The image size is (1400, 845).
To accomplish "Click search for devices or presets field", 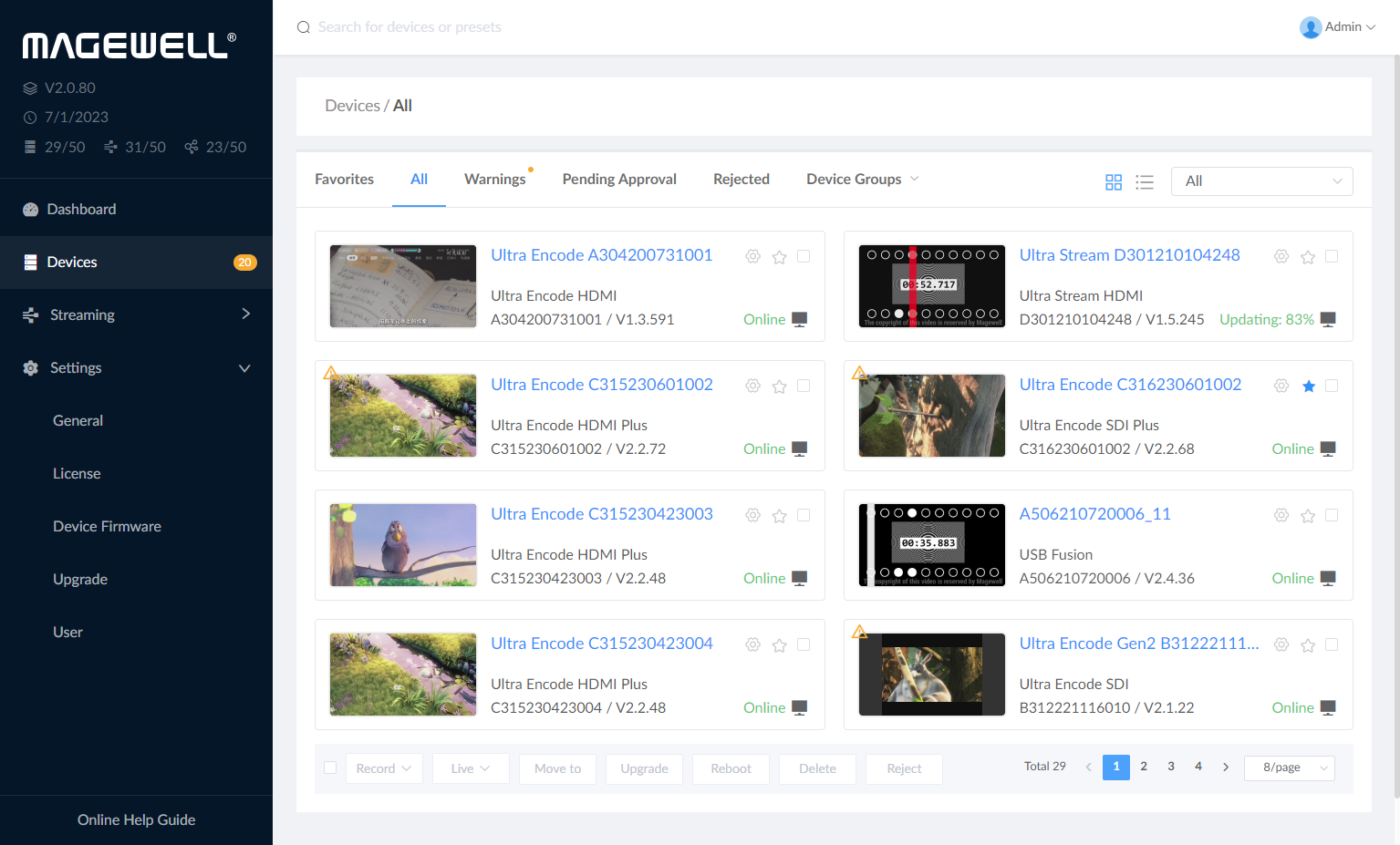I will coord(410,27).
